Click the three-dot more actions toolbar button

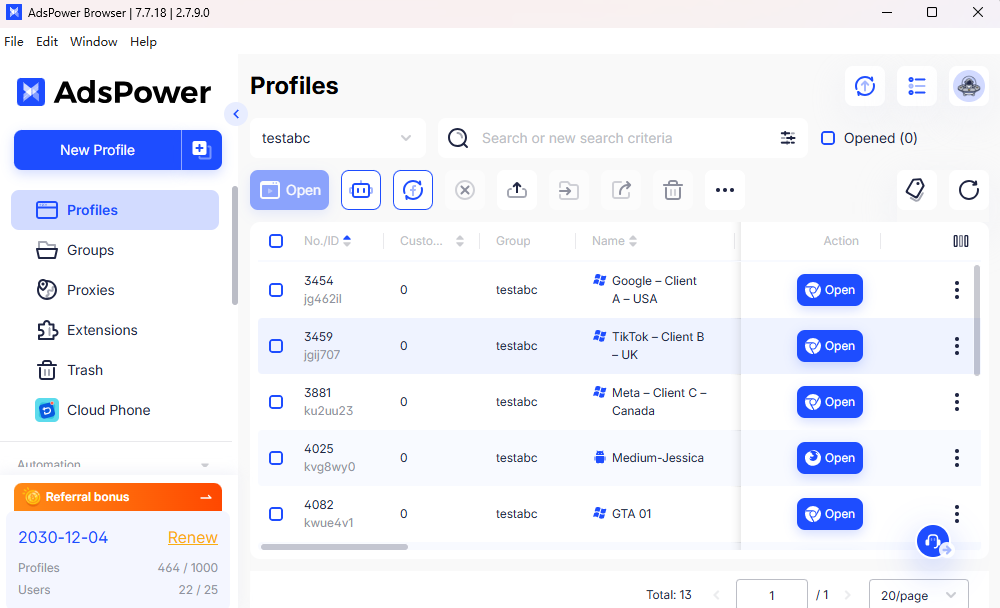click(x=725, y=190)
